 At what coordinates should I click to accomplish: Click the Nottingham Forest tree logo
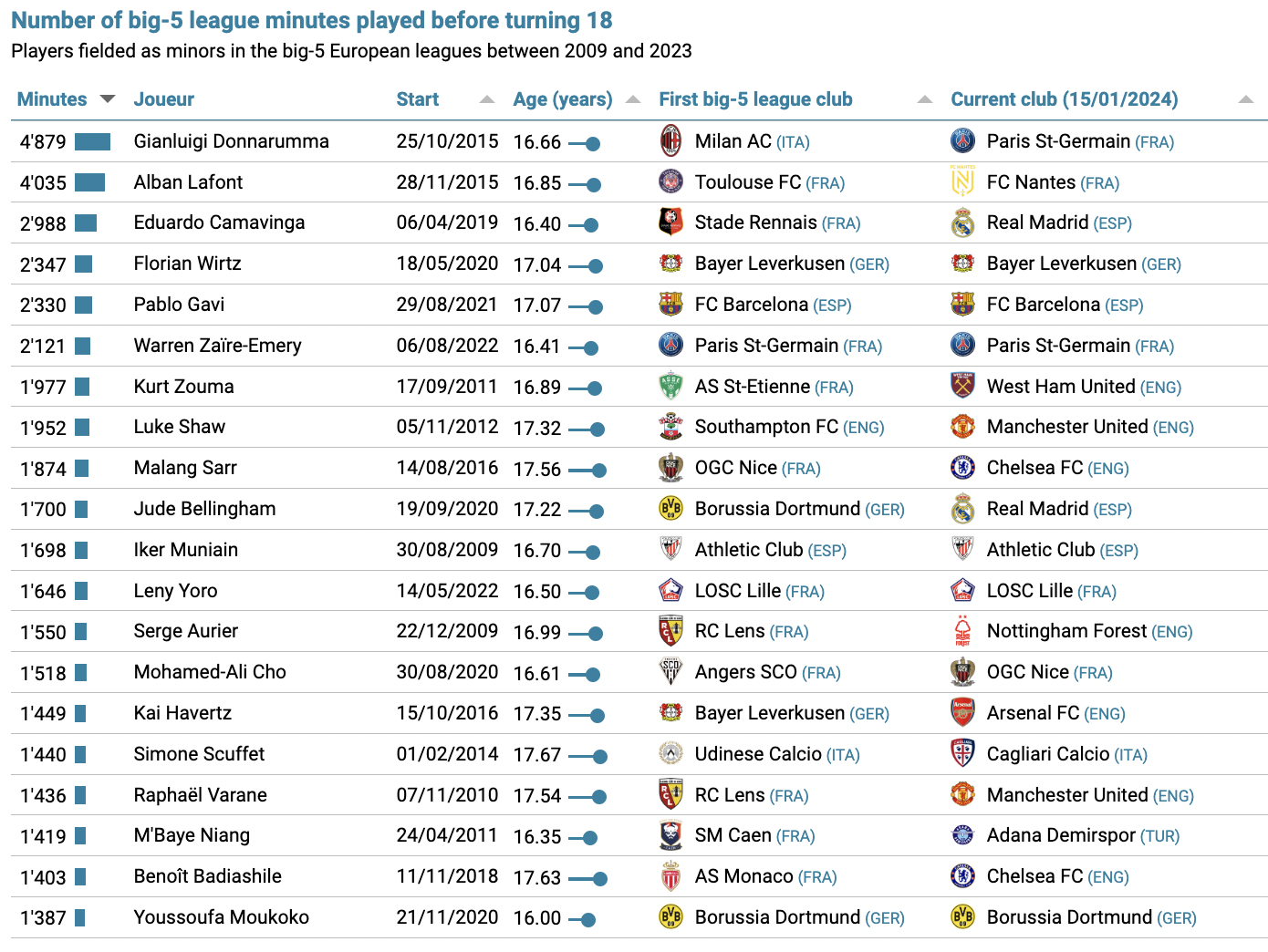pyautogui.click(x=962, y=630)
